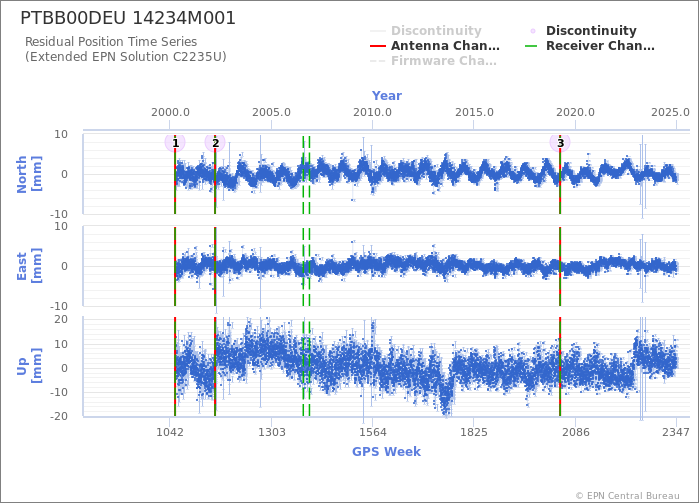Click the North [mm] axis label

coord(29,174)
